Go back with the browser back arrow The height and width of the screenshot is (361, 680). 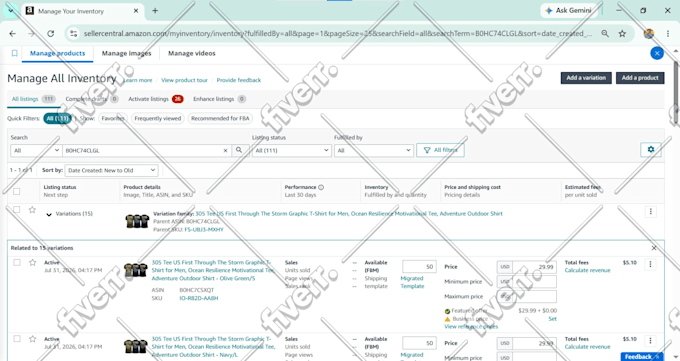coord(13,33)
